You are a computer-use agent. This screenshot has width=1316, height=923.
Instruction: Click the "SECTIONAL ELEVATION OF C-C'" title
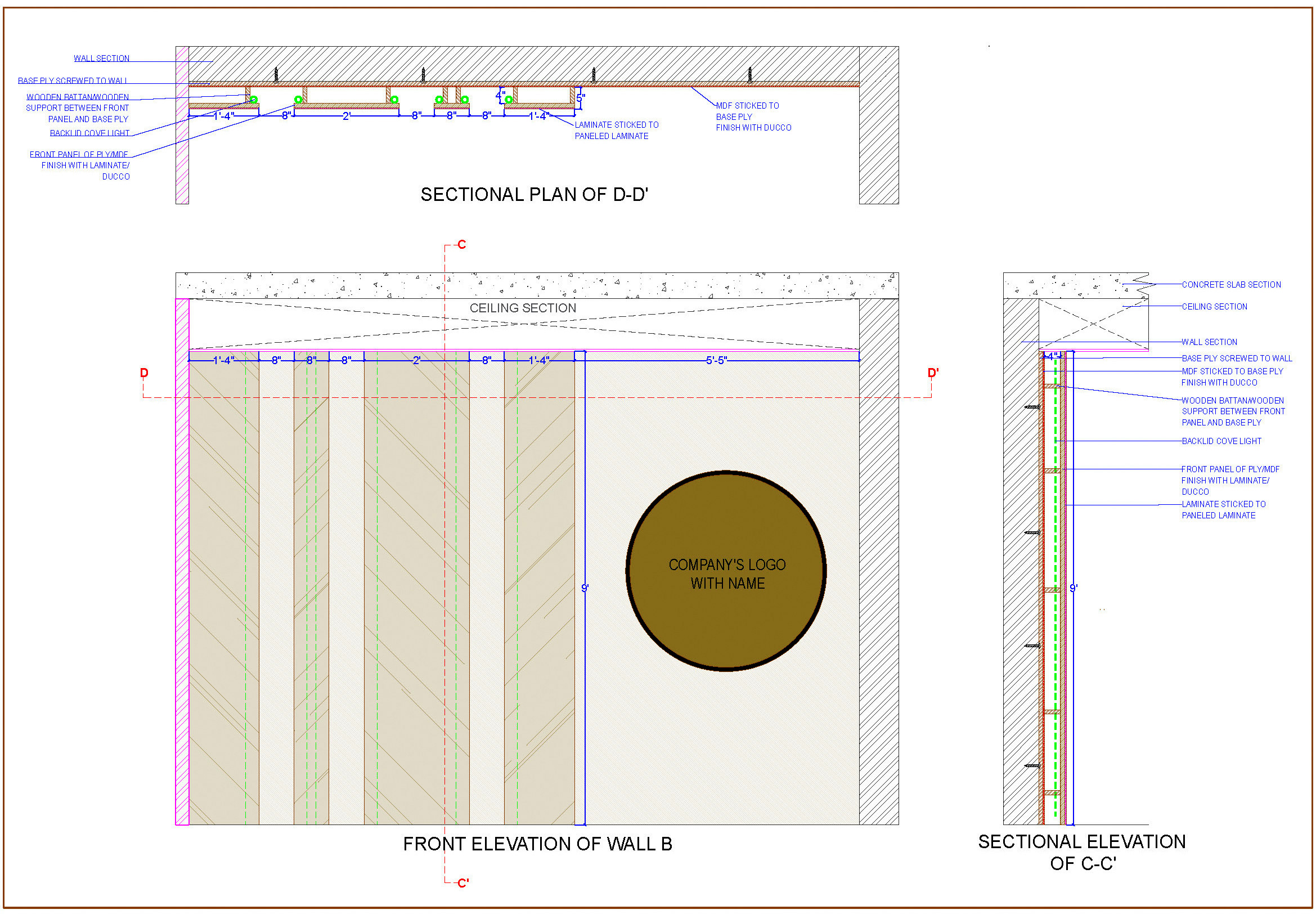[1081, 853]
